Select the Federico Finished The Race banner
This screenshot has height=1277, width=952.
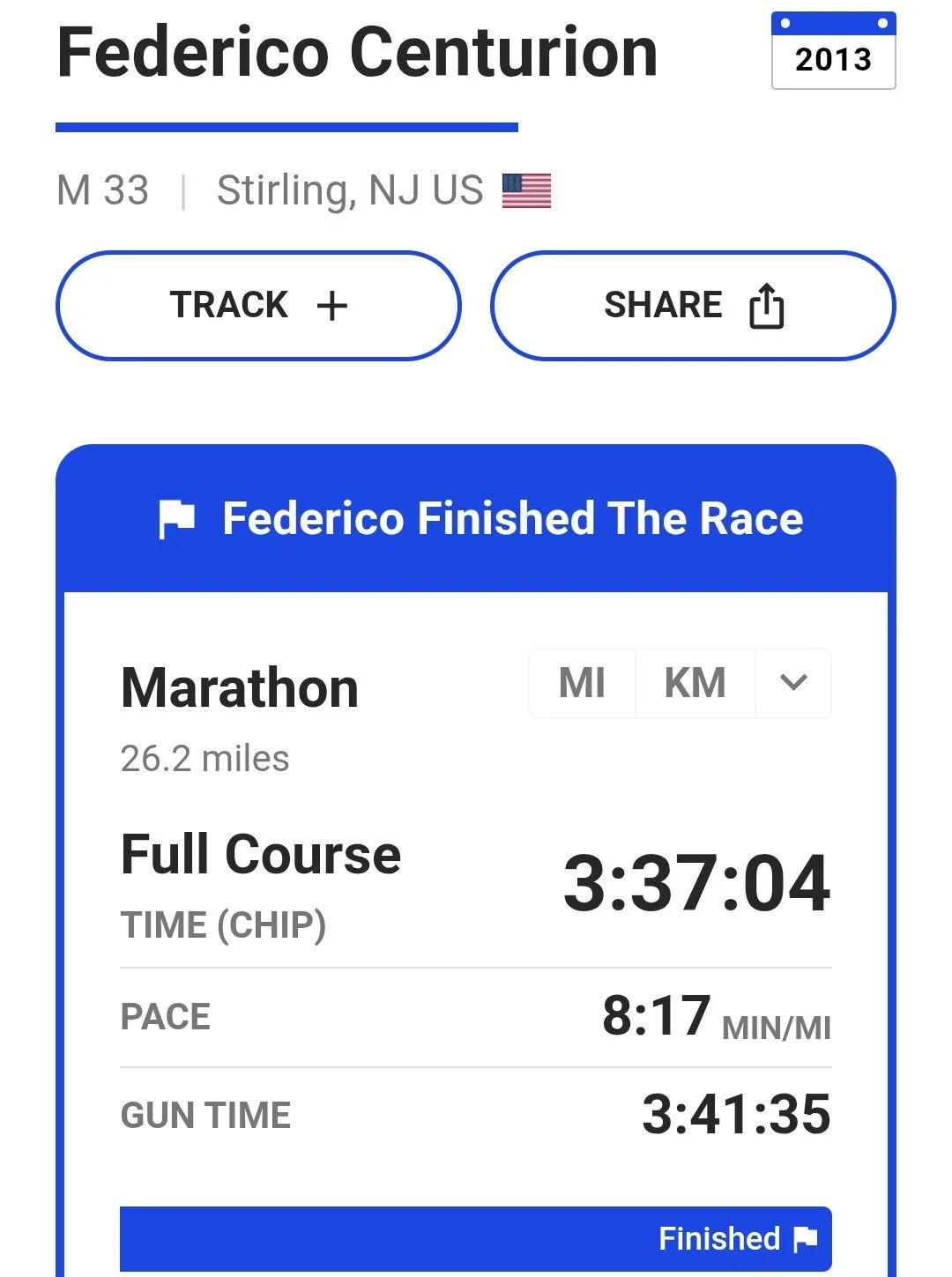pyautogui.click(x=476, y=518)
